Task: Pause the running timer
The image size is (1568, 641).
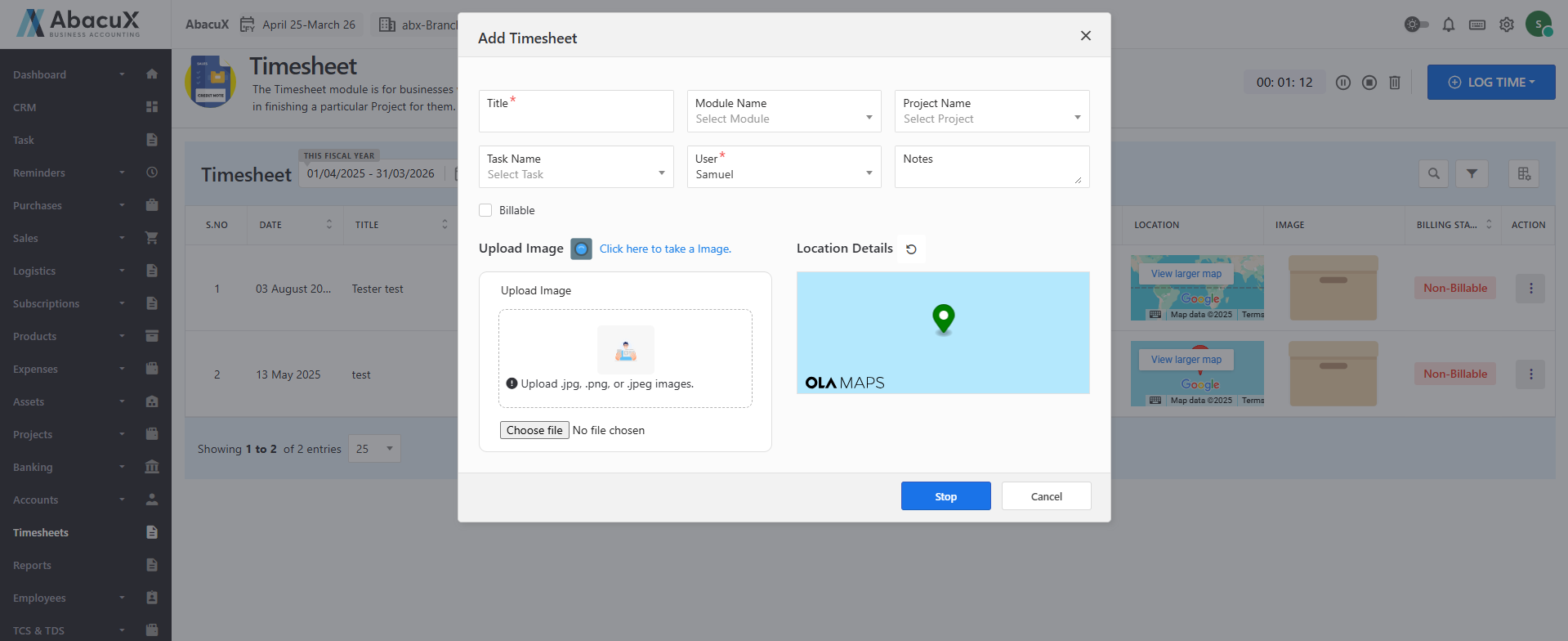Action: tap(1342, 83)
